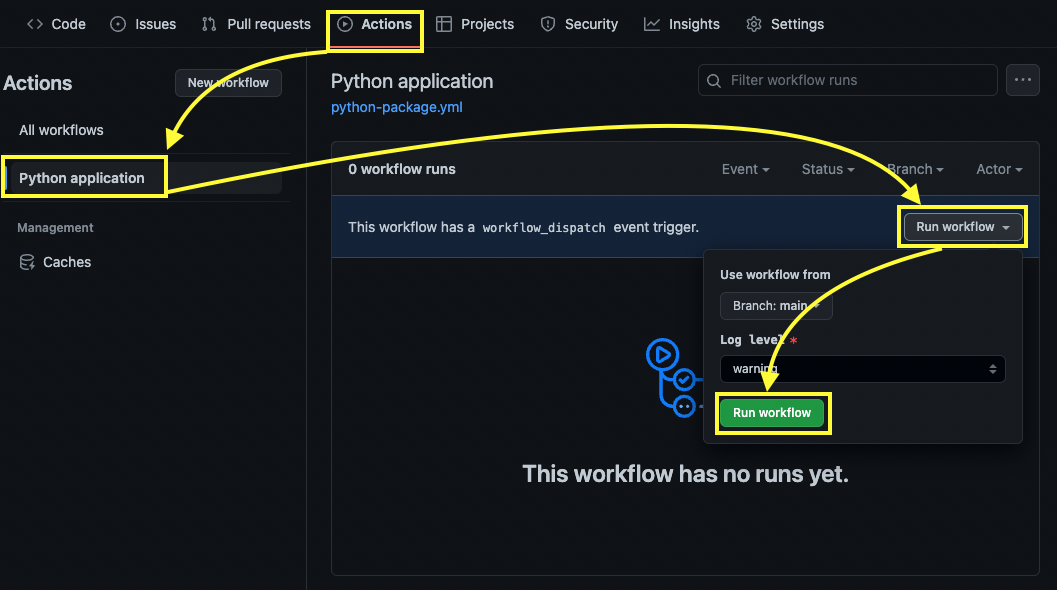This screenshot has width=1057, height=590.
Task: Focus the Filter workflow runs field
Action: pos(847,80)
